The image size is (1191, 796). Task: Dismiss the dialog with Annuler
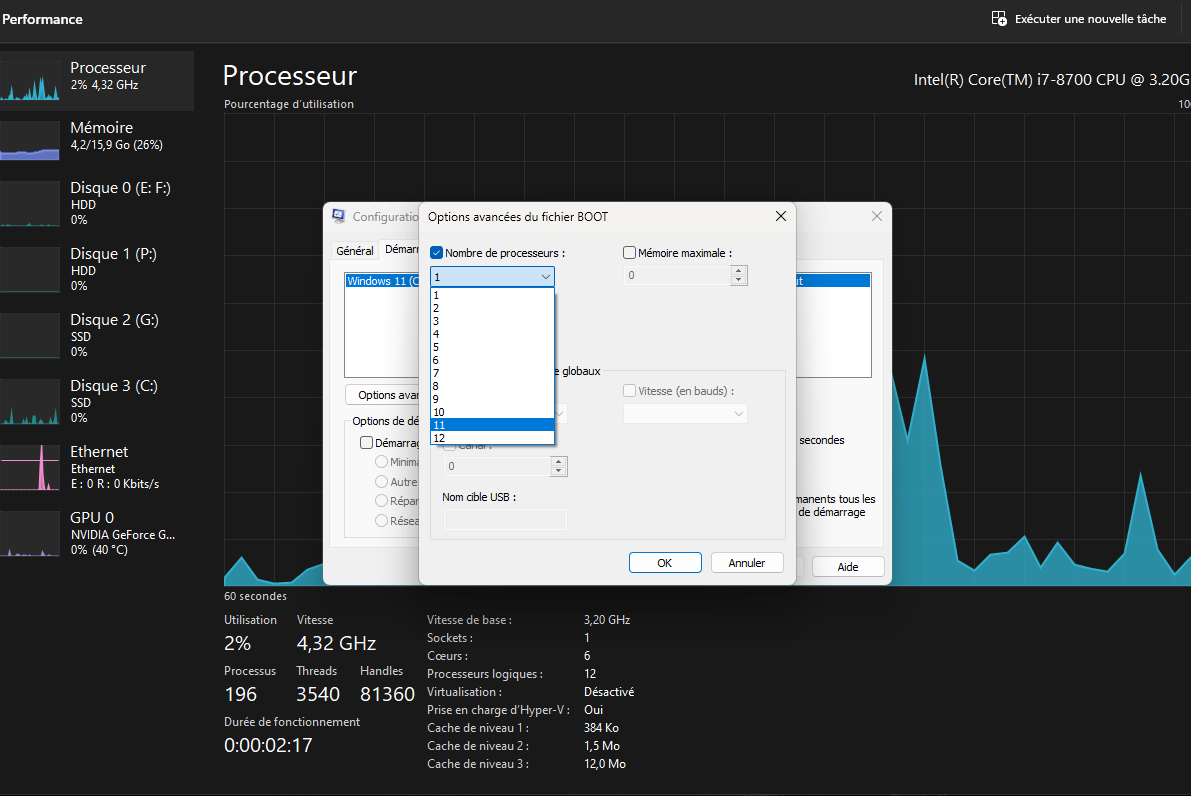click(x=746, y=562)
